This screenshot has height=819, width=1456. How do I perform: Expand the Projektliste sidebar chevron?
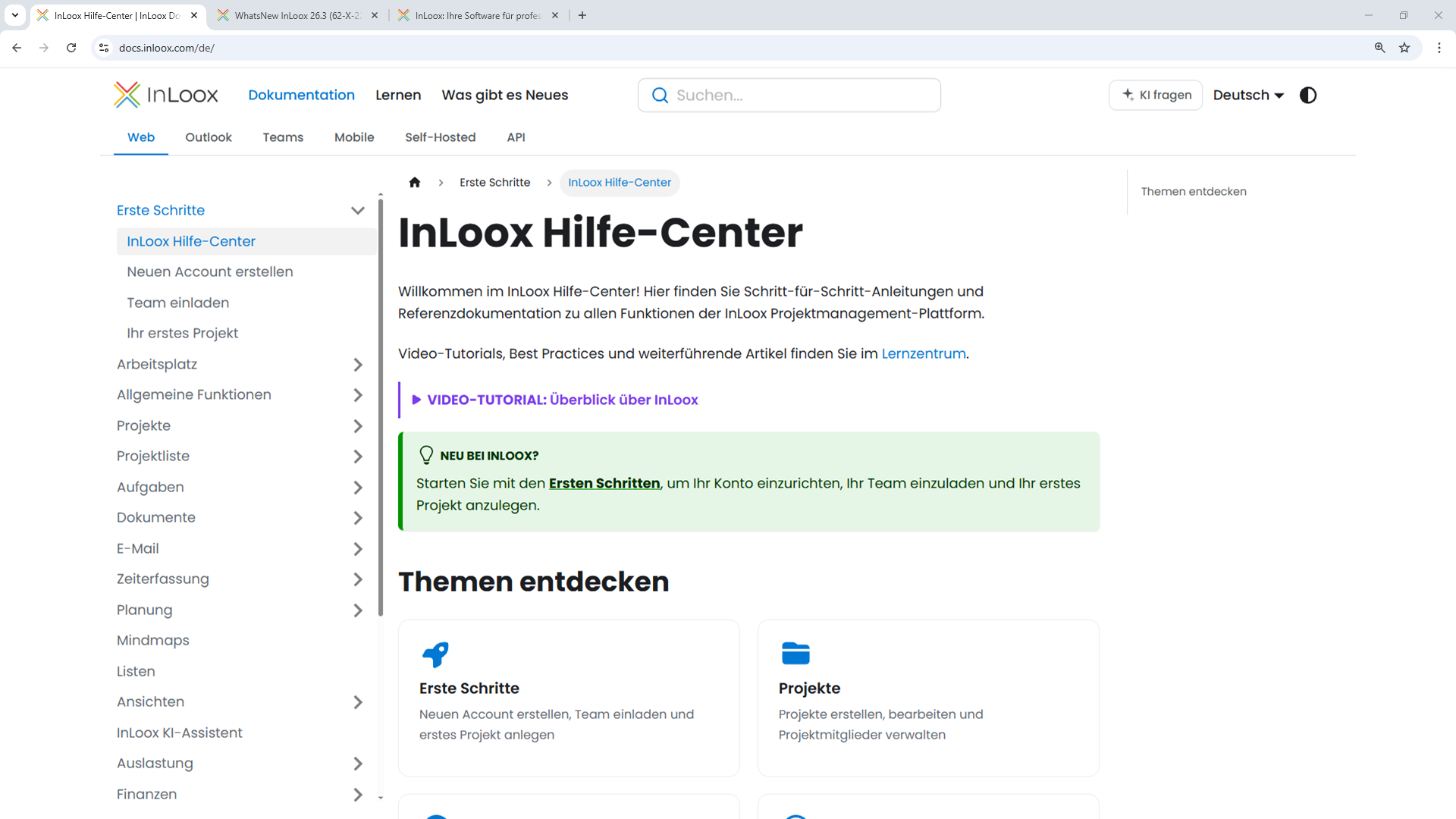coord(358,457)
